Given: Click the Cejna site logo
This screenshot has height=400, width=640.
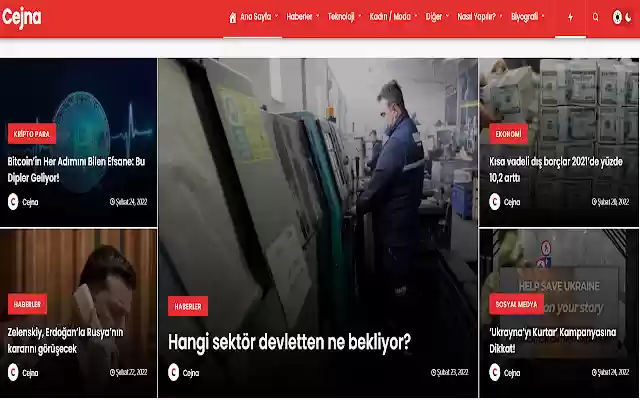Looking at the screenshot, I should pyautogui.click(x=22, y=18).
